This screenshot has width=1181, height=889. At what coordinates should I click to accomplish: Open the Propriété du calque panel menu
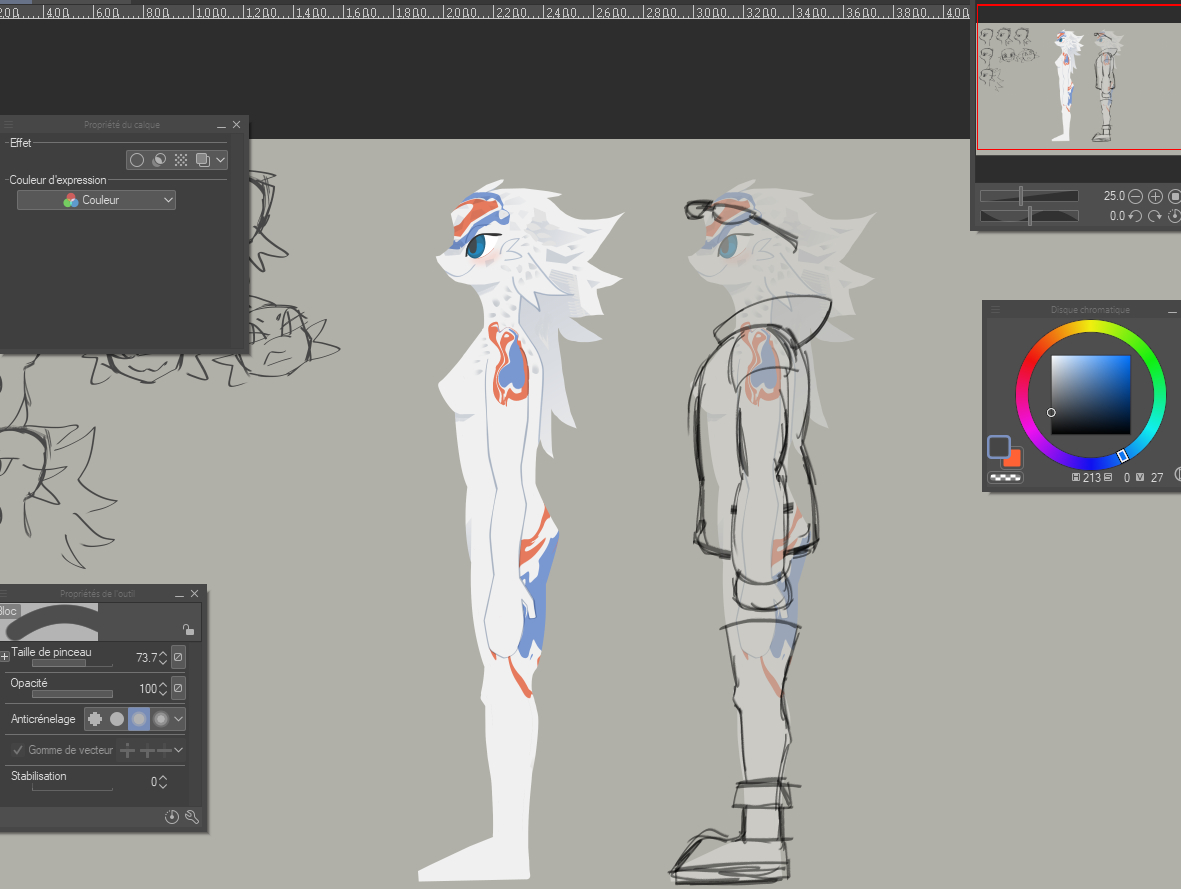[8, 125]
